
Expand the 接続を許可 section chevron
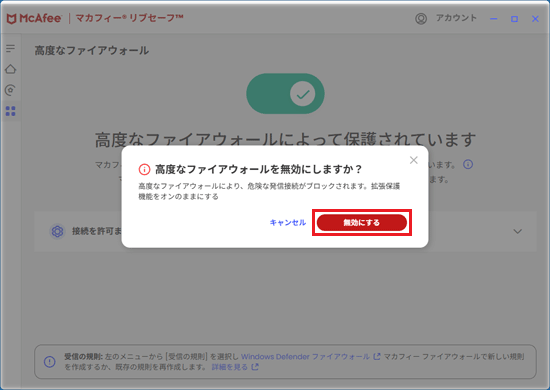tap(518, 231)
